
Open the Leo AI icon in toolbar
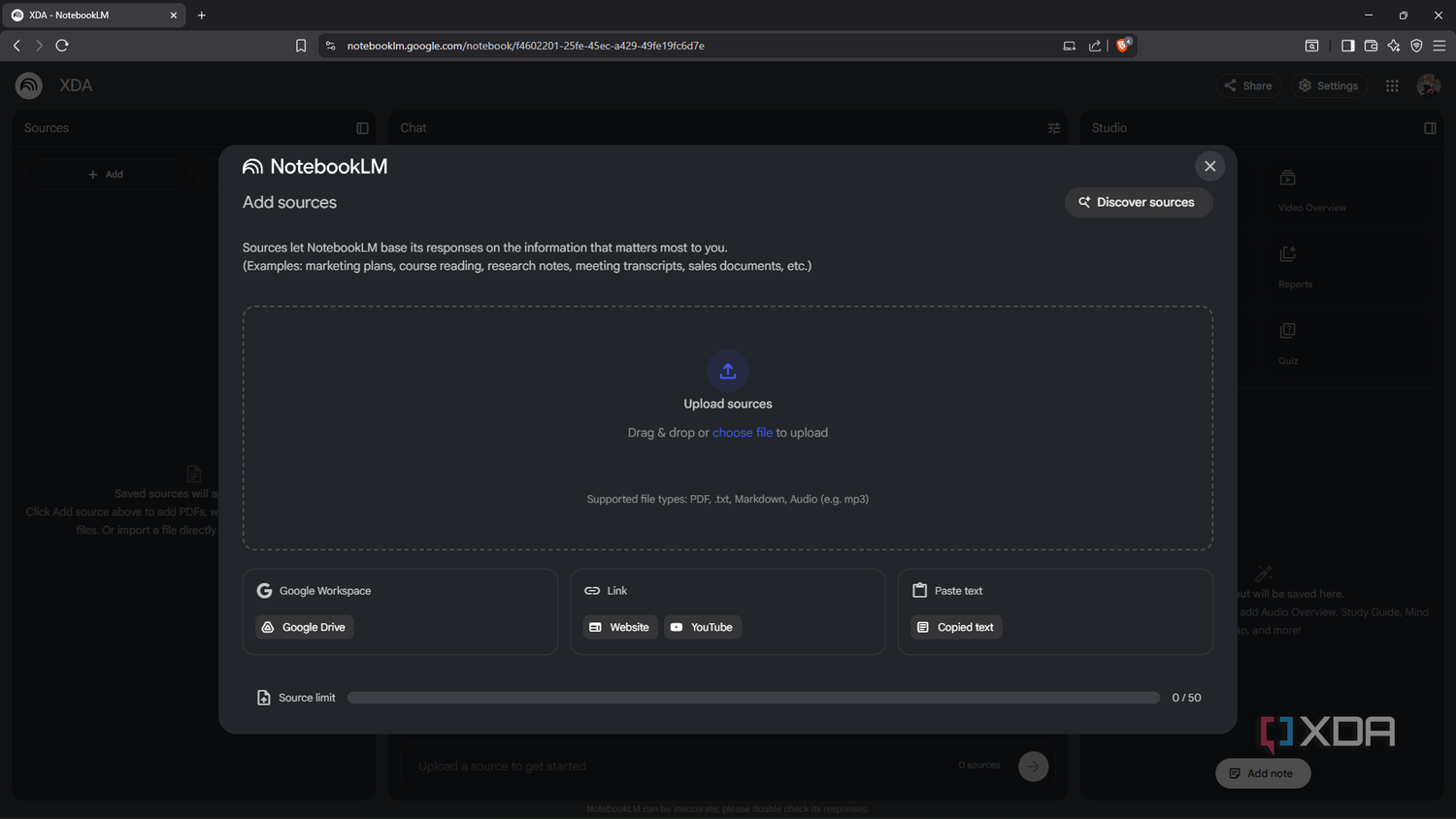[1394, 46]
